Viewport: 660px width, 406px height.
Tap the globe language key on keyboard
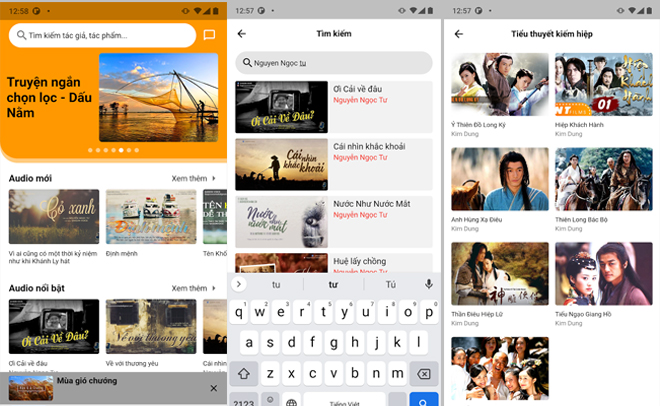click(291, 401)
